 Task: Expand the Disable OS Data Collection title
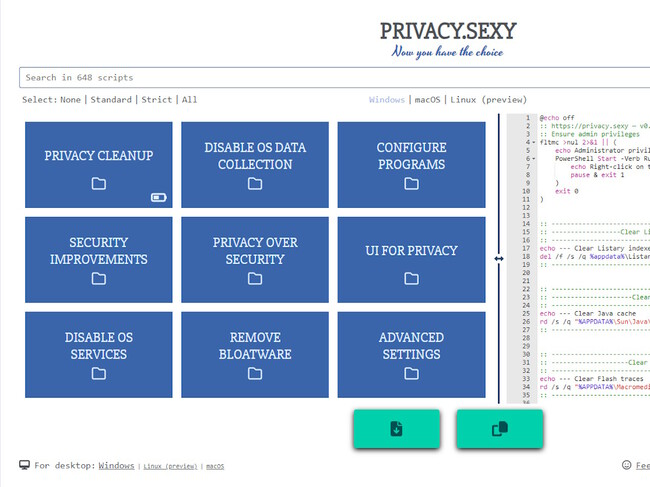[x=255, y=156]
